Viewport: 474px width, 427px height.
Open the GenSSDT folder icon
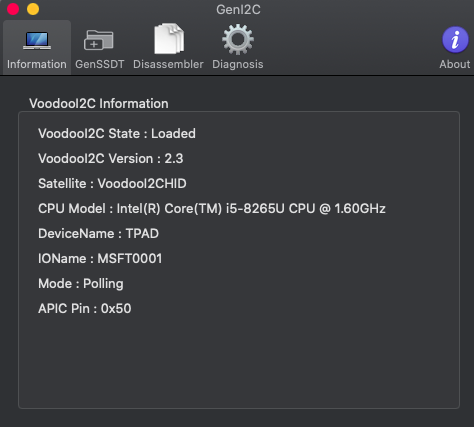[x=99, y=40]
